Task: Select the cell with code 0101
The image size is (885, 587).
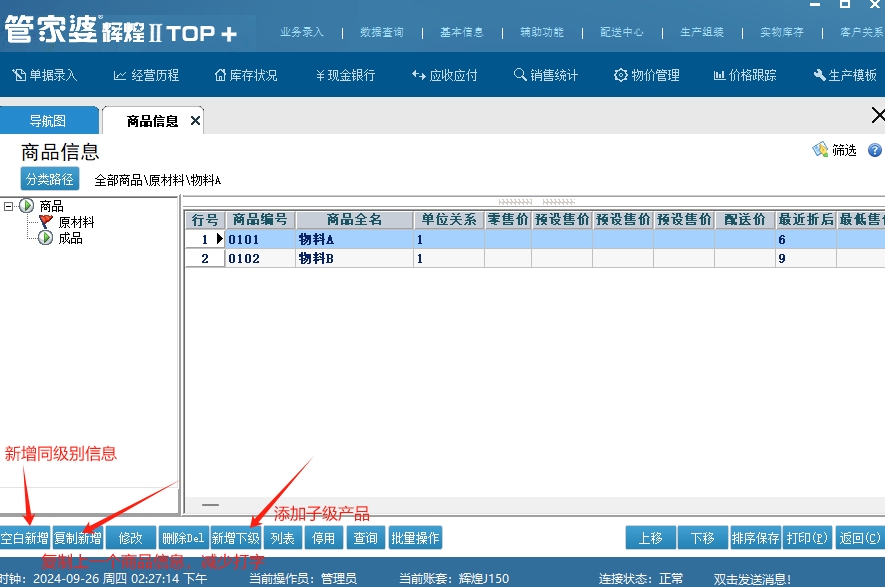Action: pyautogui.click(x=260, y=239)
